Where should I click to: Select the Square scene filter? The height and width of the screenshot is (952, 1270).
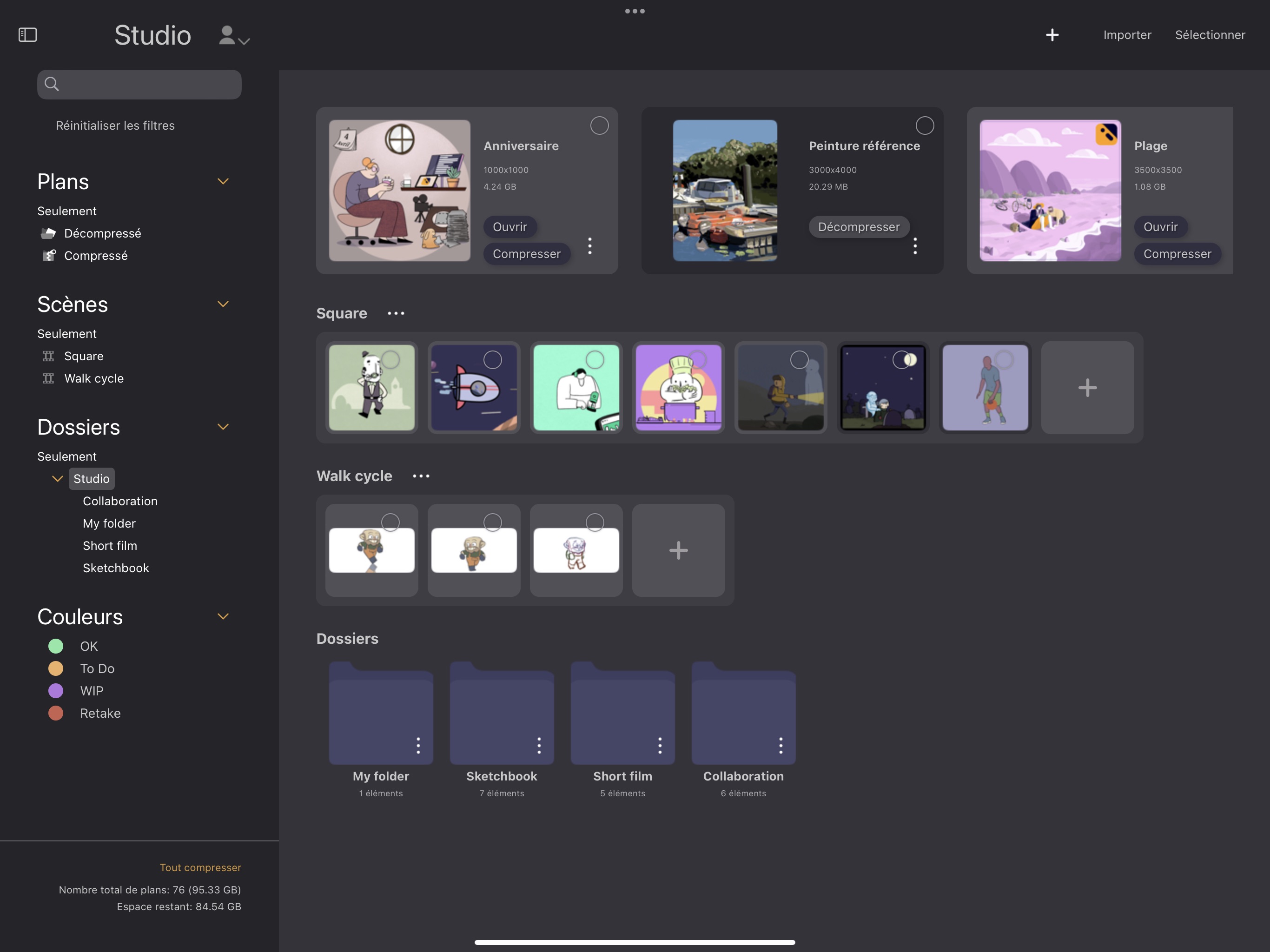point(84,355)
